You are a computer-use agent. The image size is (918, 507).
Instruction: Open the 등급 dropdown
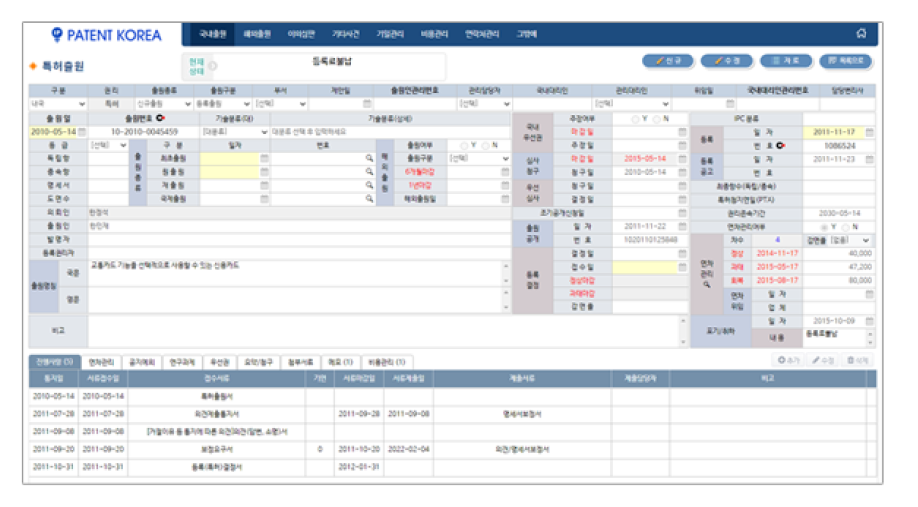click(x=108, y=145)
